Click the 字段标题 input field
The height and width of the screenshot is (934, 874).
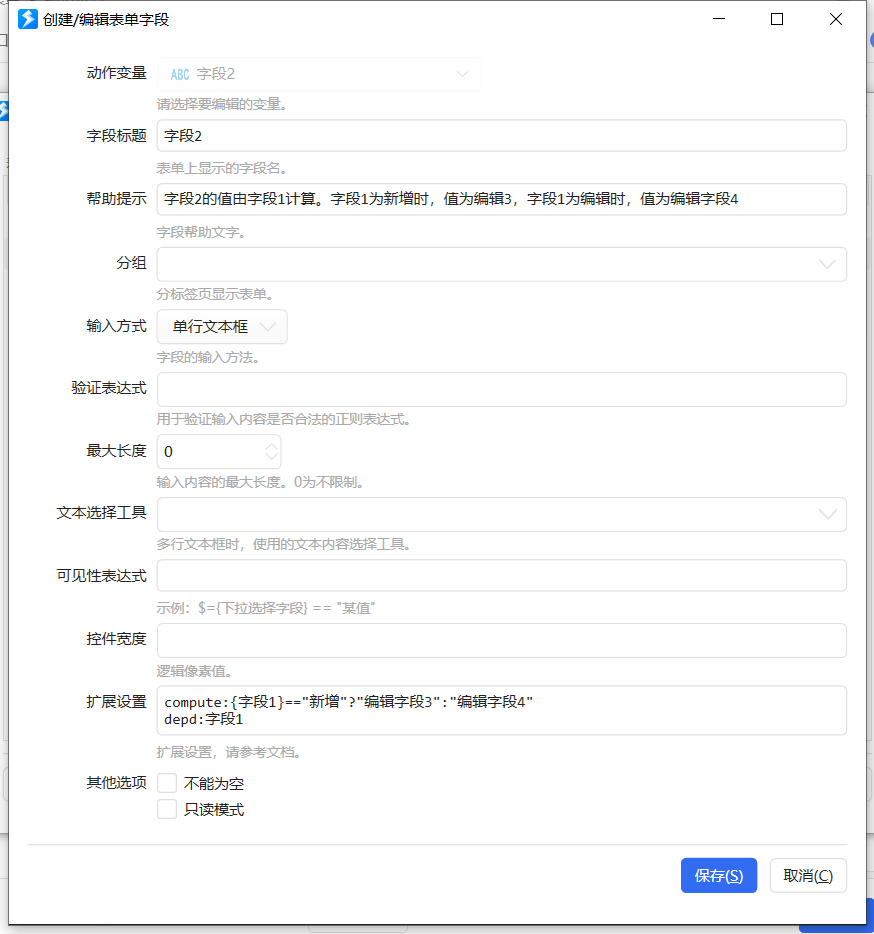(x=501, y=136)
